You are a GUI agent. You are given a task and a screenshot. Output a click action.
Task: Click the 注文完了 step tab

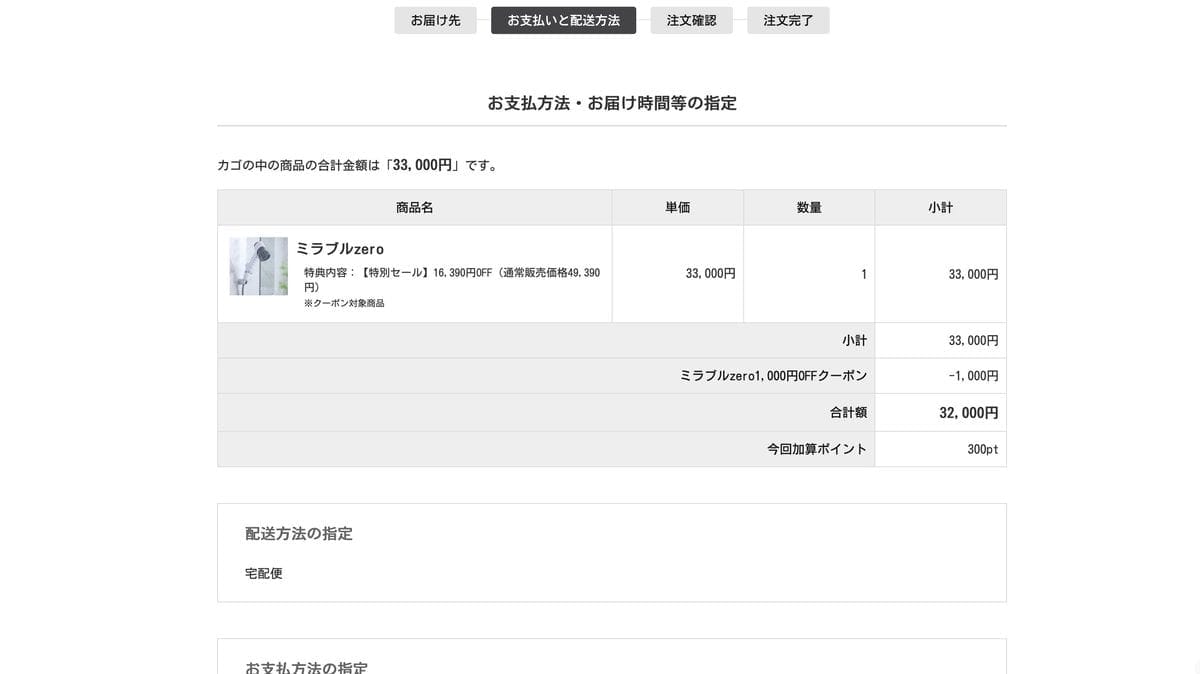pyautogui.click(x=788, y=20)
